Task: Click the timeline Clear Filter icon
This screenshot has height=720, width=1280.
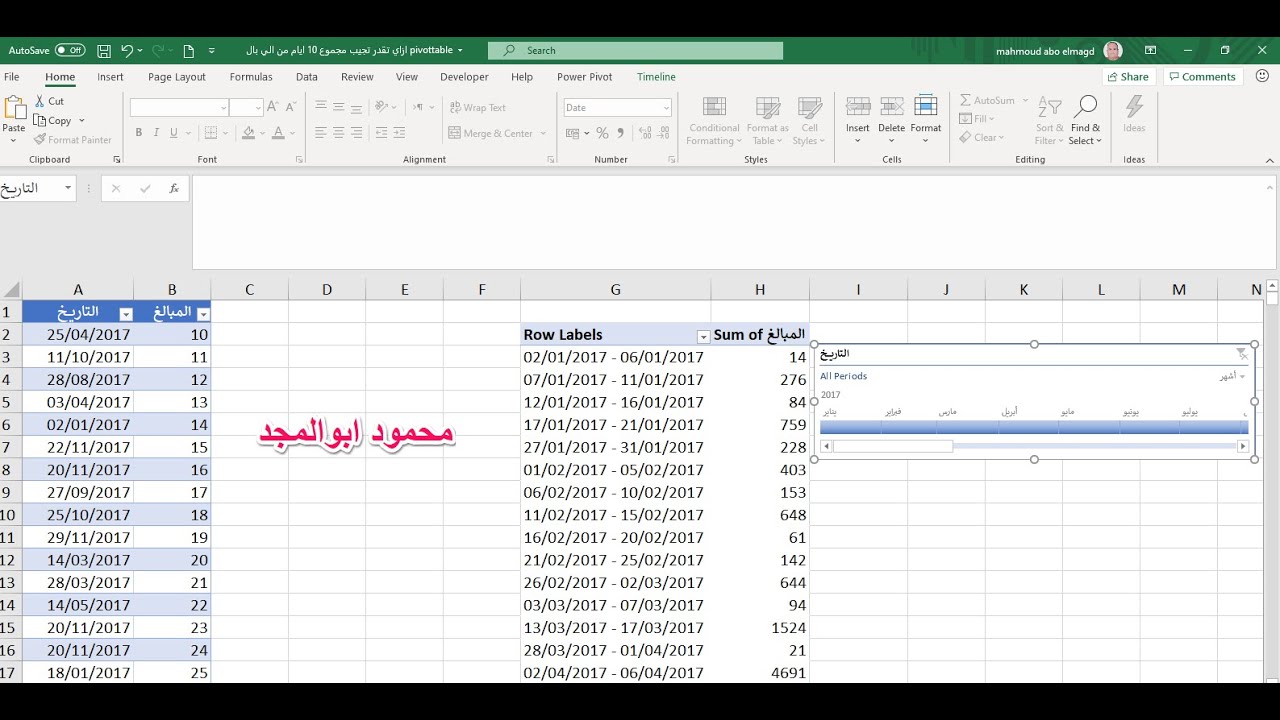Action: click(x=1242, y=354)
